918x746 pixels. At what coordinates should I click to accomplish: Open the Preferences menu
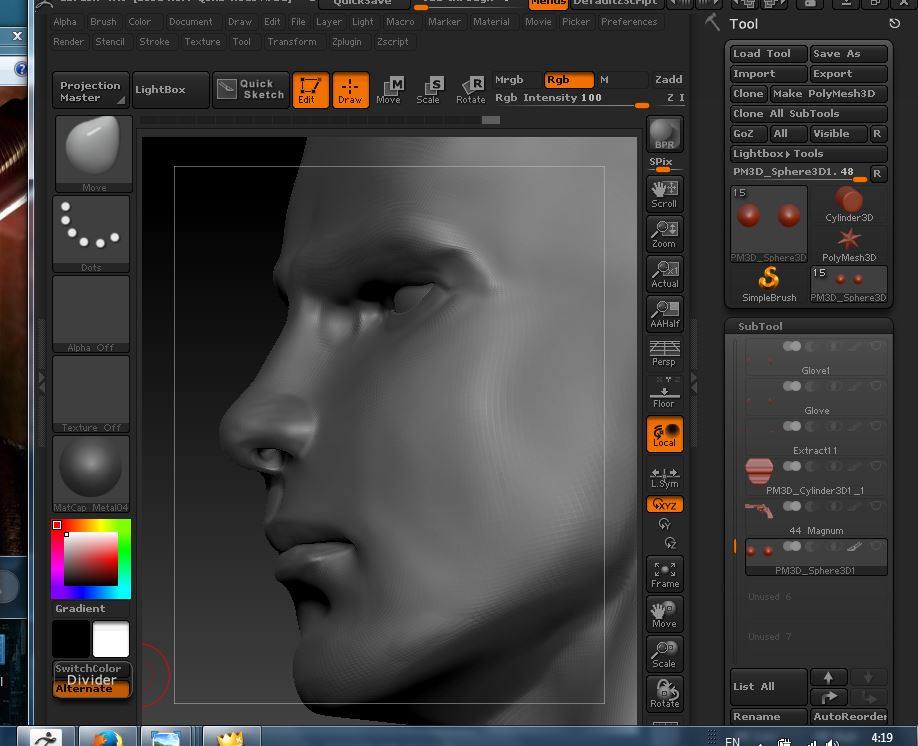tap(629, 22)
